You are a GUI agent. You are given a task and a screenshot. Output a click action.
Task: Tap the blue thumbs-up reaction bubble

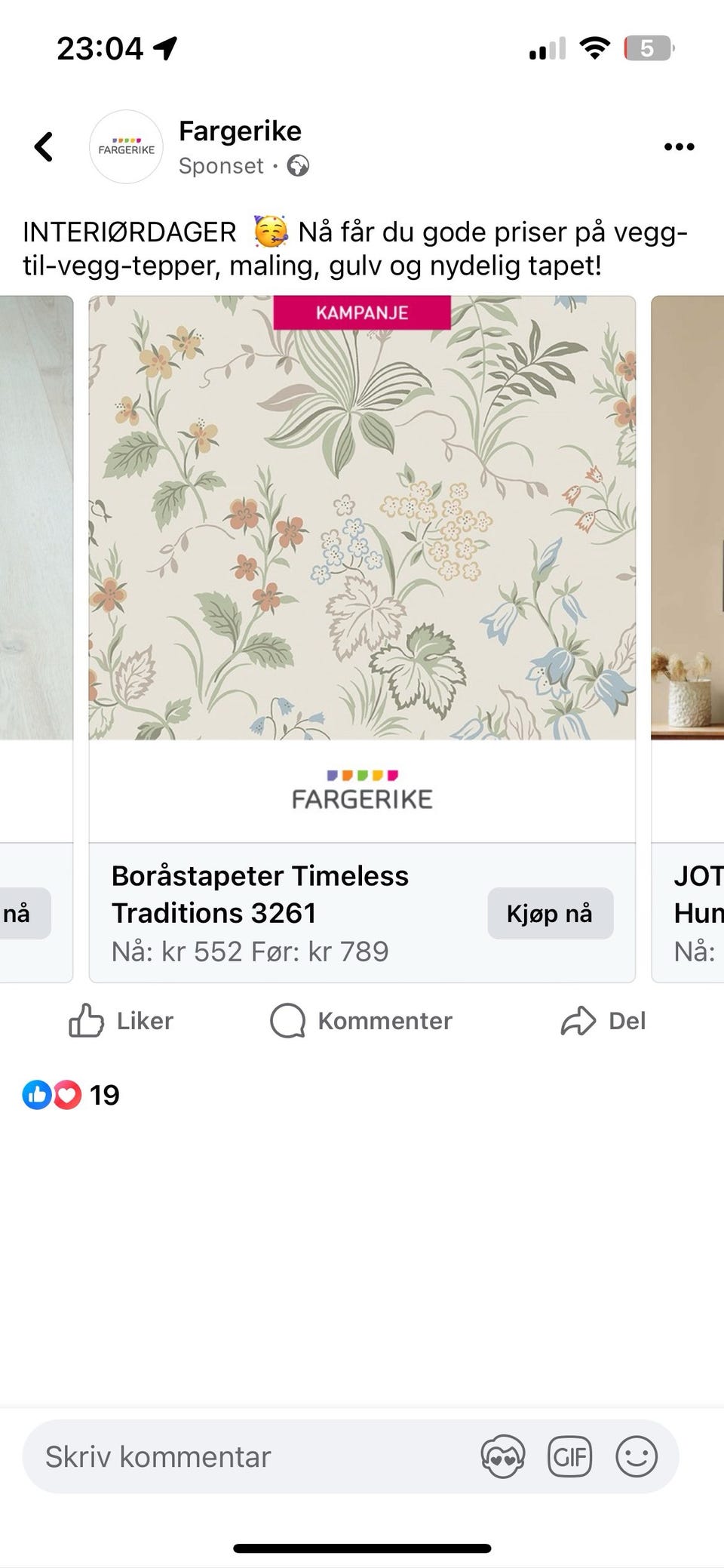39,1095
